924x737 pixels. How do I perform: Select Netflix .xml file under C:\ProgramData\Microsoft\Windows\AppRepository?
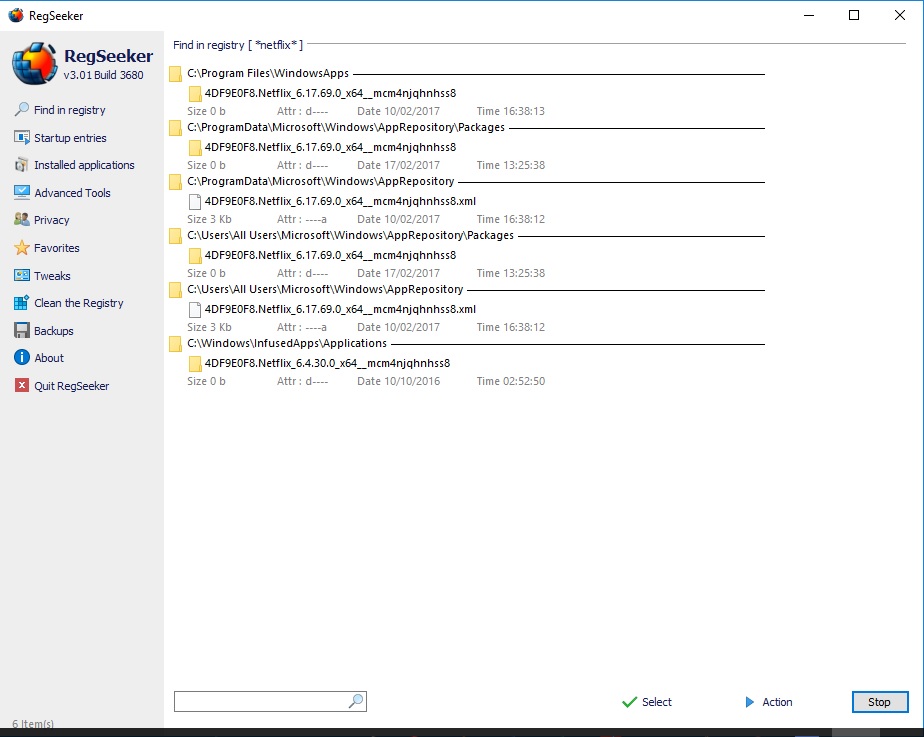tap(340, 201)
